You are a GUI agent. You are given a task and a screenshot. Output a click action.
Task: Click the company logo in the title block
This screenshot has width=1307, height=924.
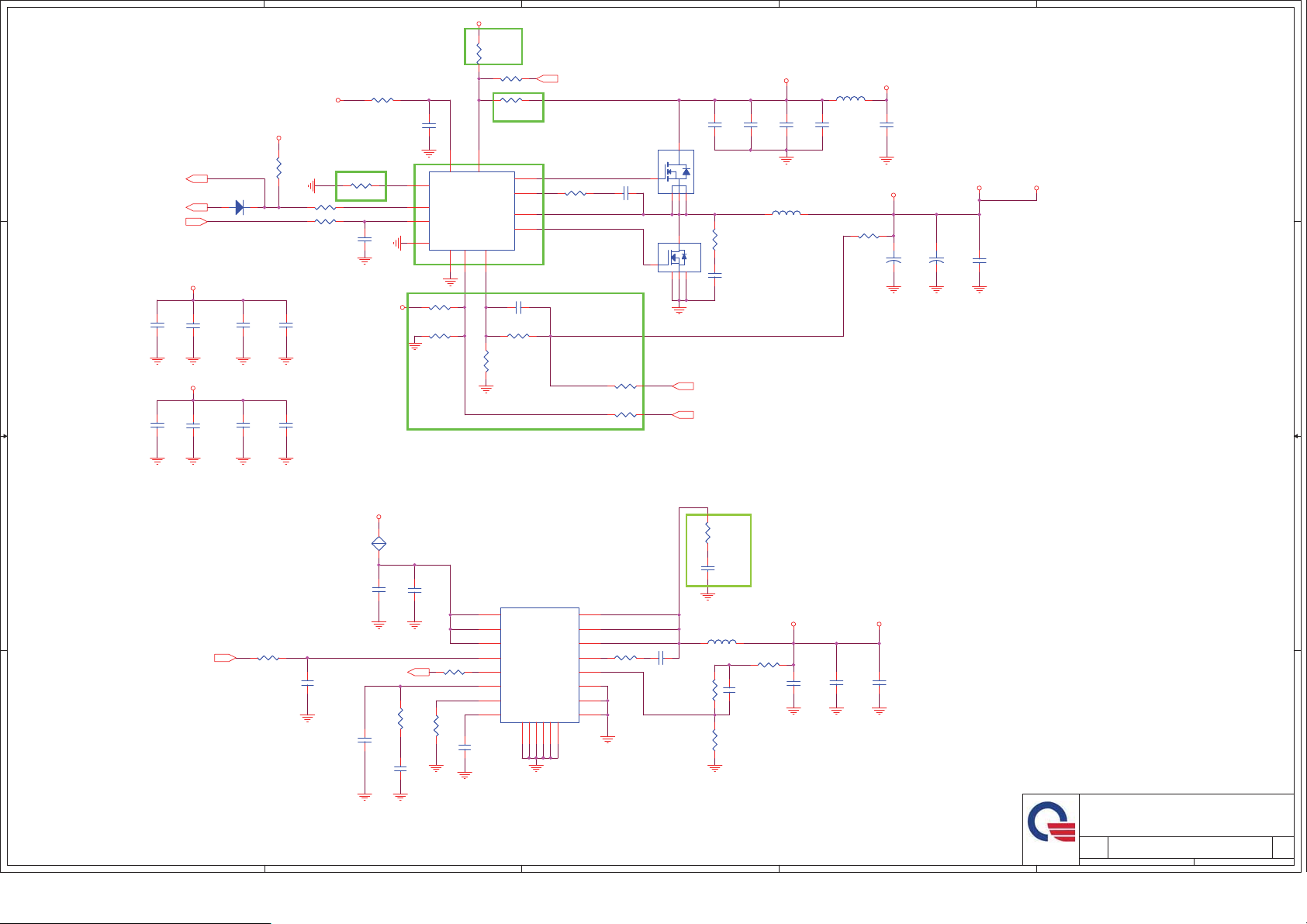1052,822
